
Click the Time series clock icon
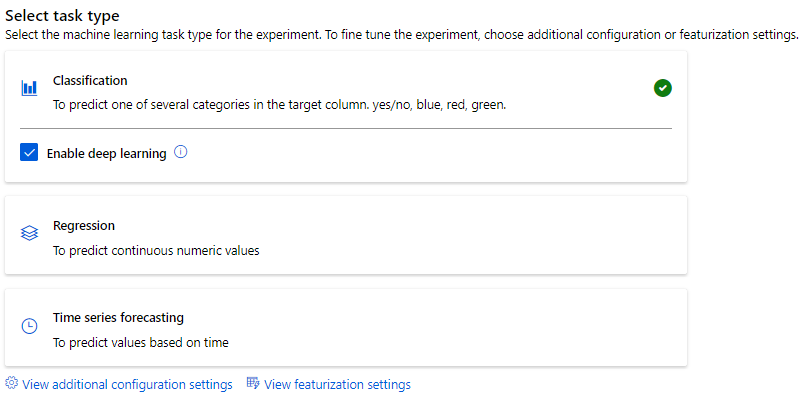pyautogui.click(x=29, y=326)
